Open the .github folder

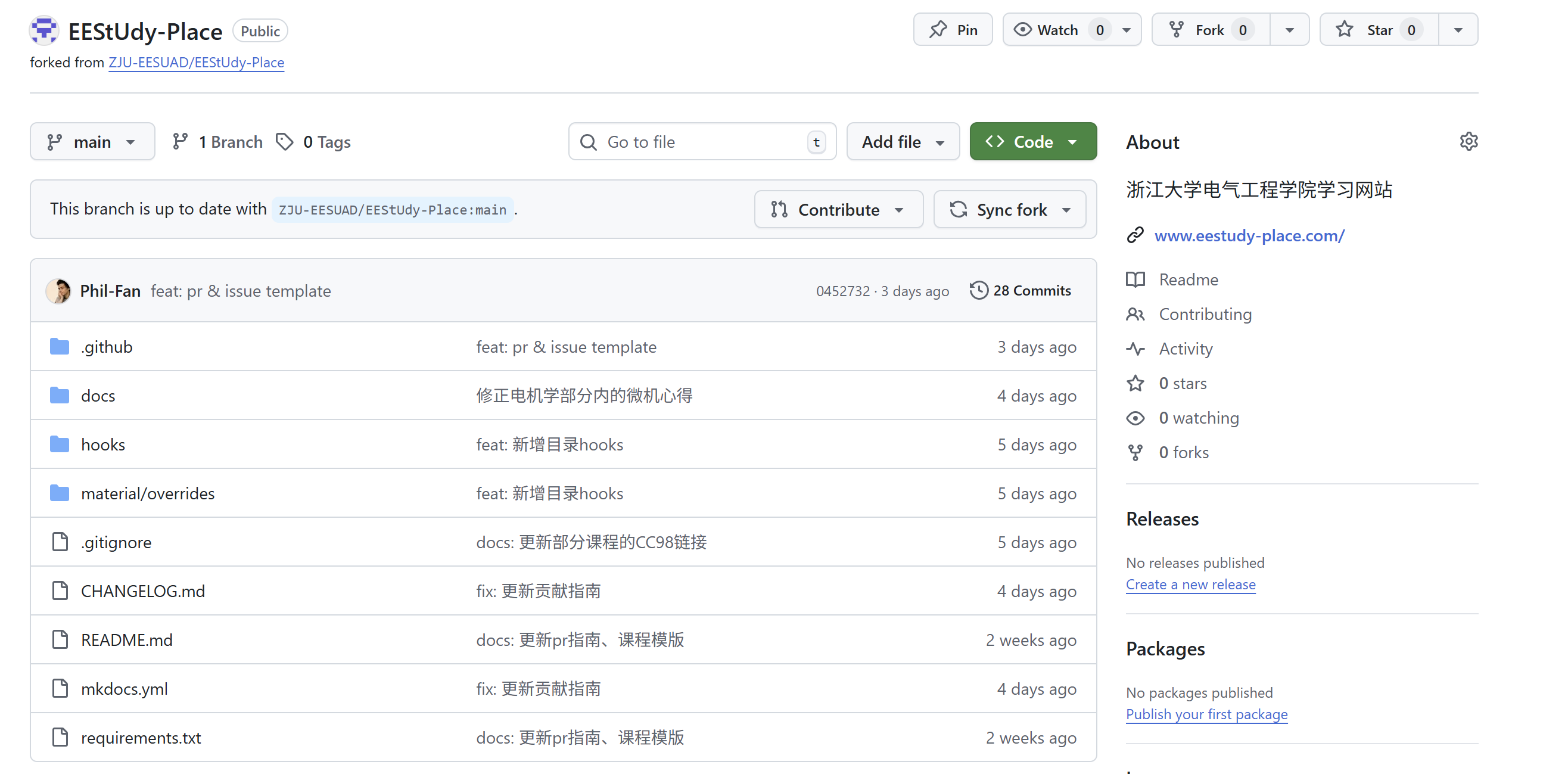point(107,347)
